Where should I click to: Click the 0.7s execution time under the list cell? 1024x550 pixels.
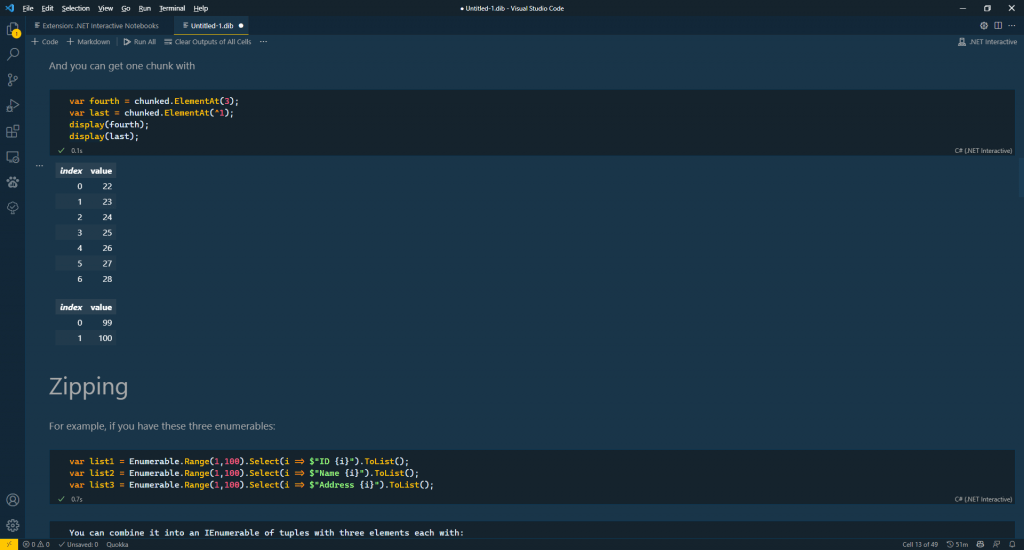coord(76,499)
